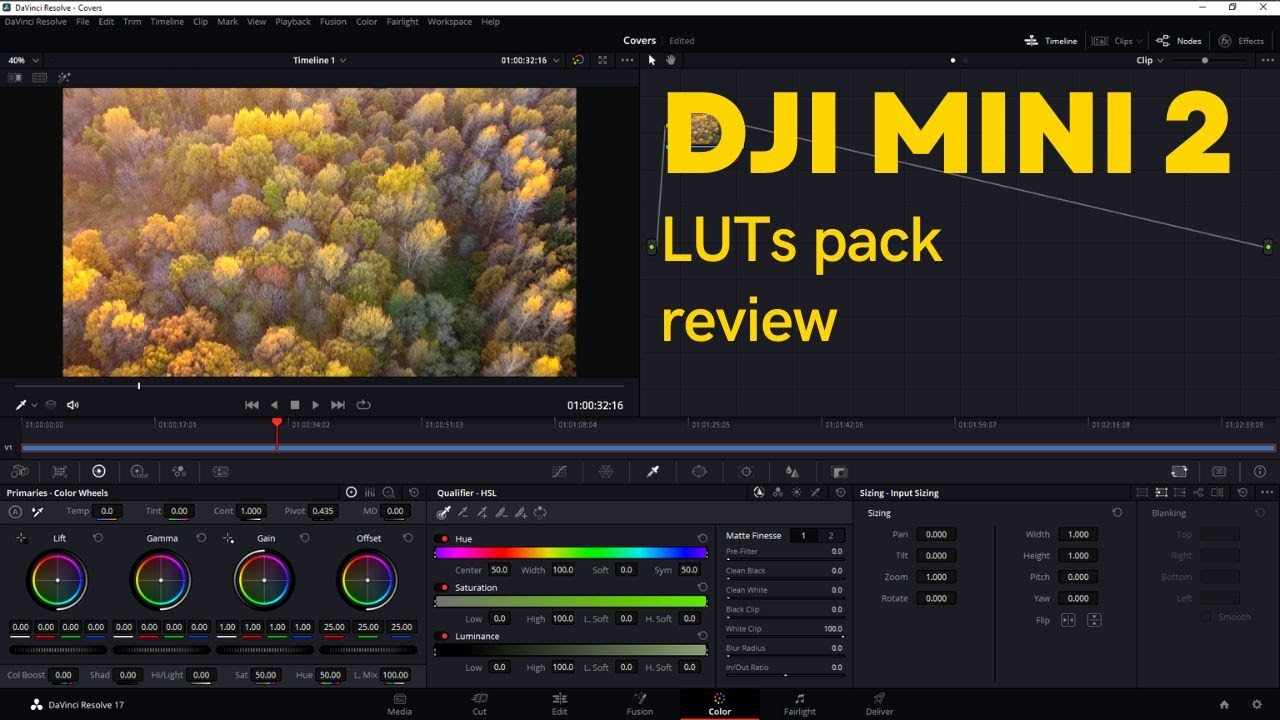Select the Qualifier picker eyedropper tool

(444, 512)
